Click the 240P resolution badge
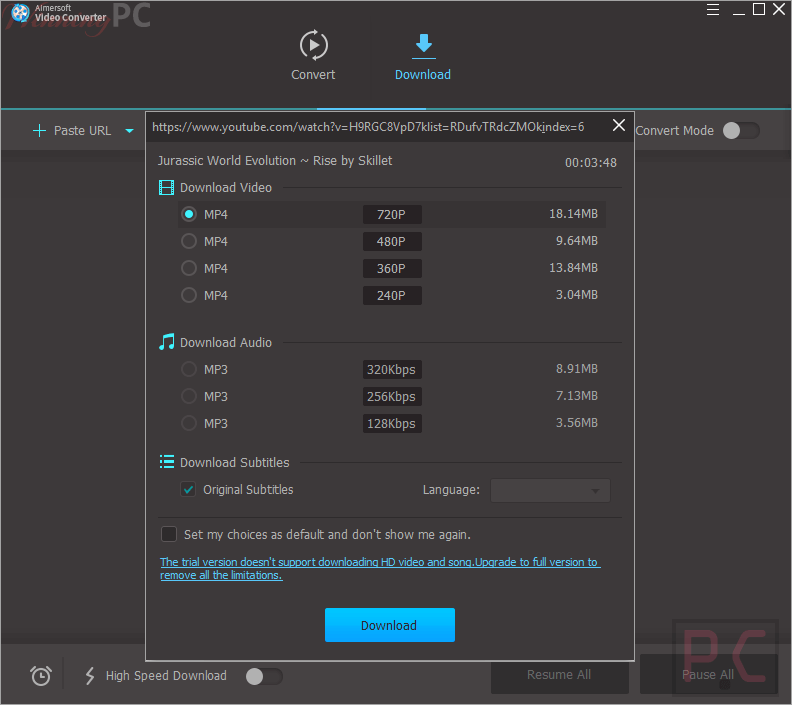The width and height of the screenshot is (792, 705). pyautogui.click(x=392, y=295)
